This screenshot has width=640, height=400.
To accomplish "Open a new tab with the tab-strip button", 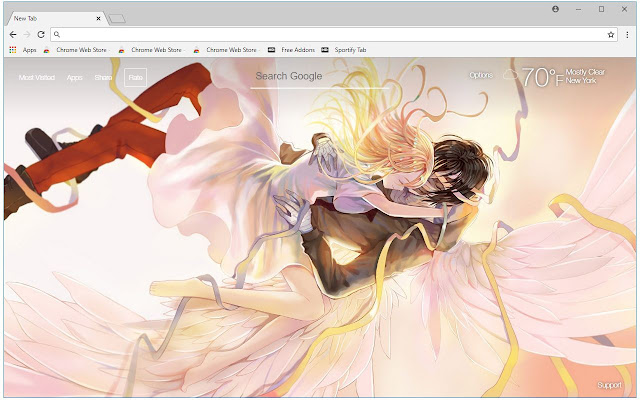I will pos(118,19).
